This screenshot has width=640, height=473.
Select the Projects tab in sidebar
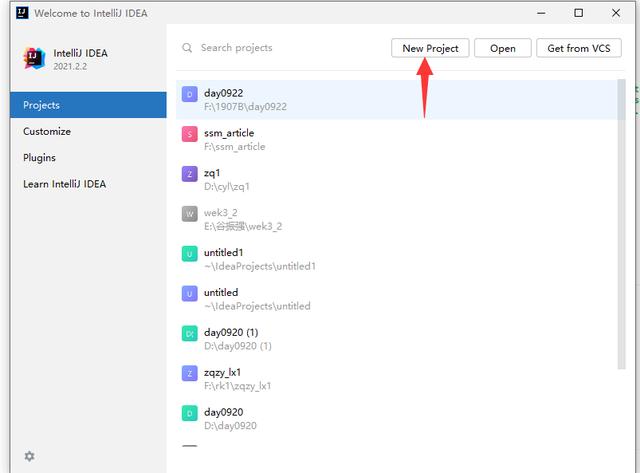[88, 105]
